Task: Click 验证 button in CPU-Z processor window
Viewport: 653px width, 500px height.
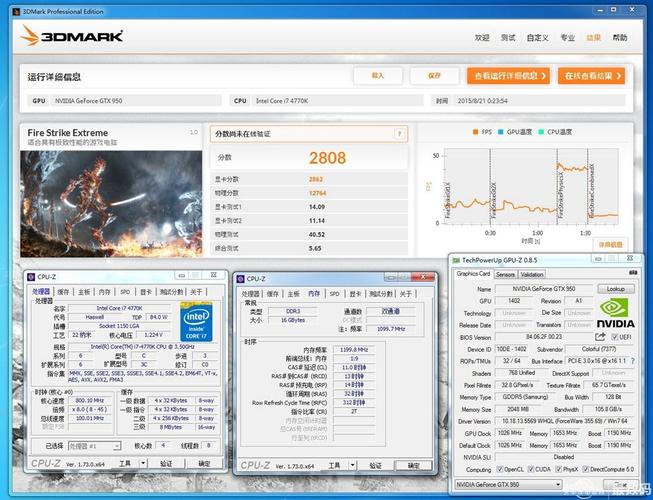Action: pos(166,463)
